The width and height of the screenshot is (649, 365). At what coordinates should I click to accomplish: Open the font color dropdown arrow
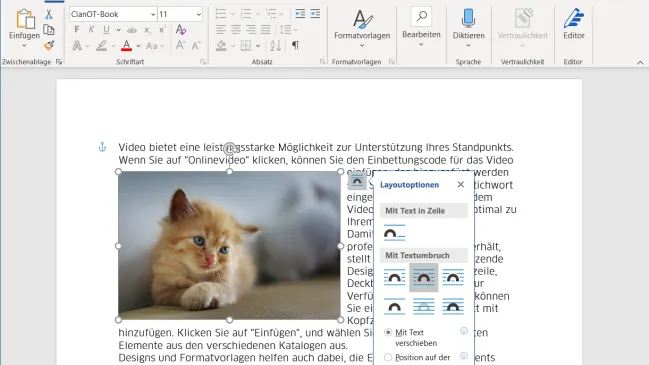138,46
